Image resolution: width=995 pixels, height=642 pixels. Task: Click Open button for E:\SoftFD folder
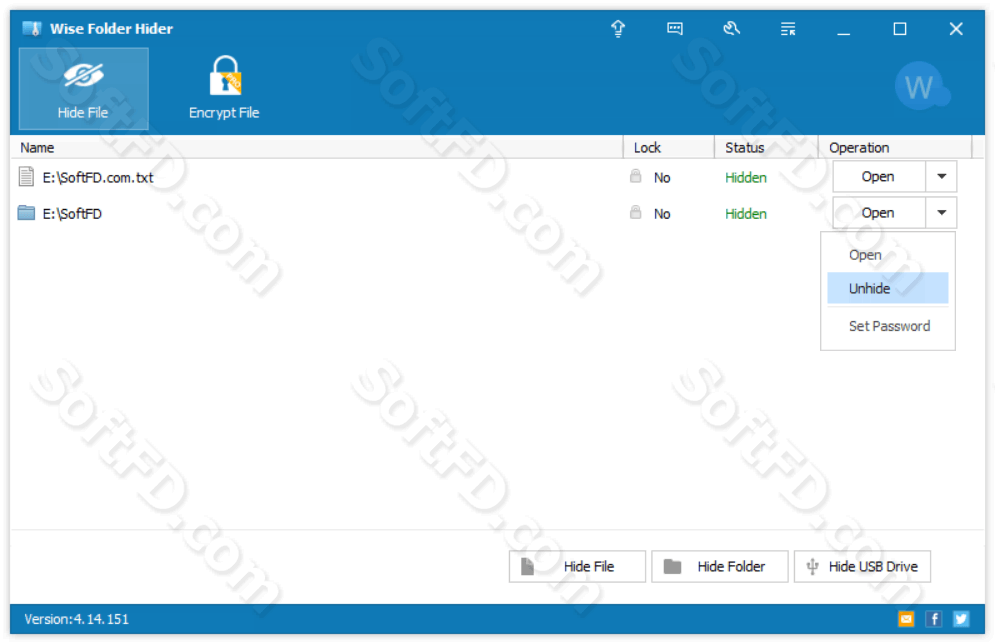(878, 213)
